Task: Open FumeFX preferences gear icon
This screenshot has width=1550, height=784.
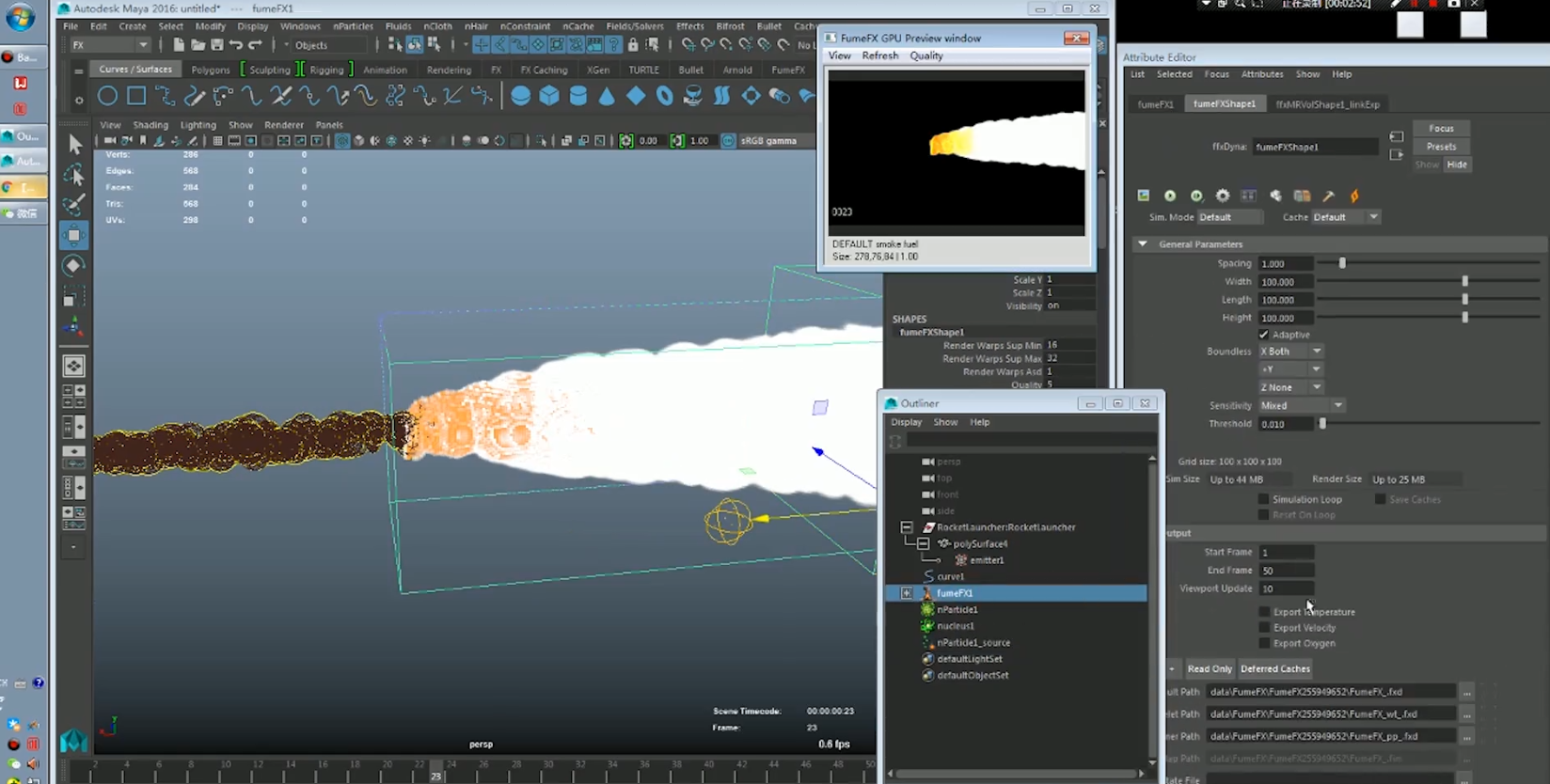Action: [x=1223, y=196]
